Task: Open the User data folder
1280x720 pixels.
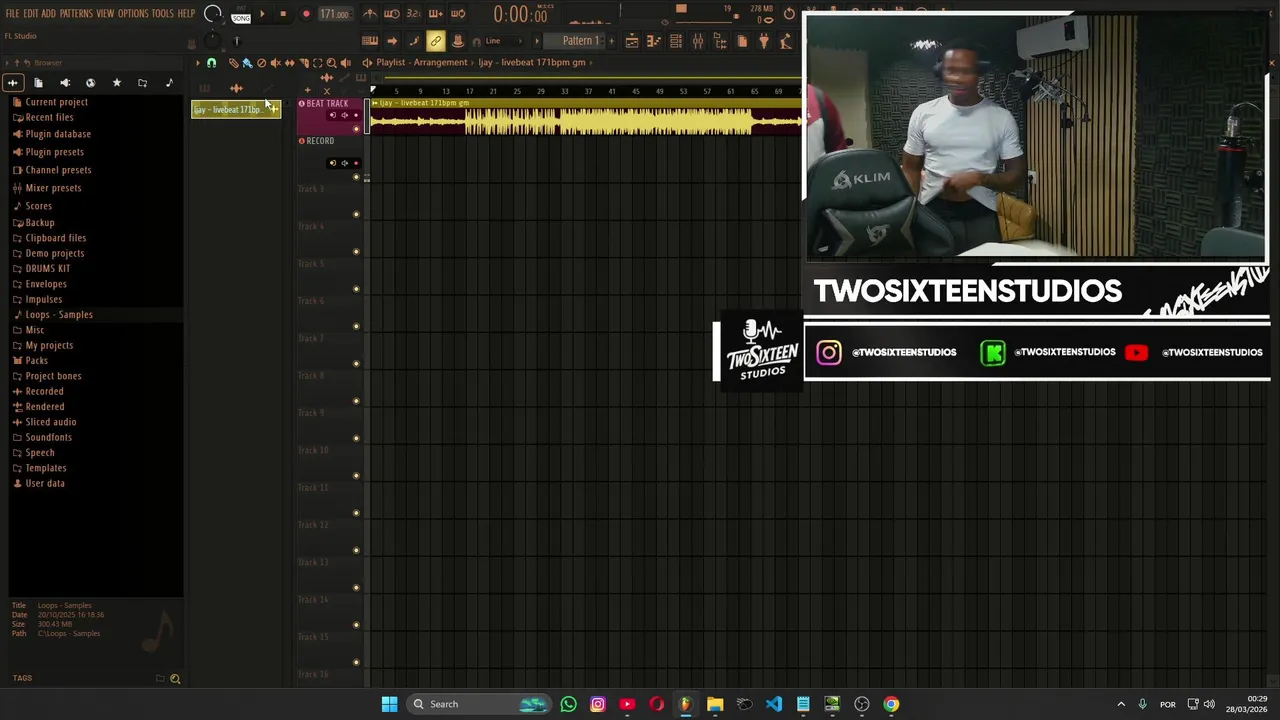Action: tap(44, 484)
